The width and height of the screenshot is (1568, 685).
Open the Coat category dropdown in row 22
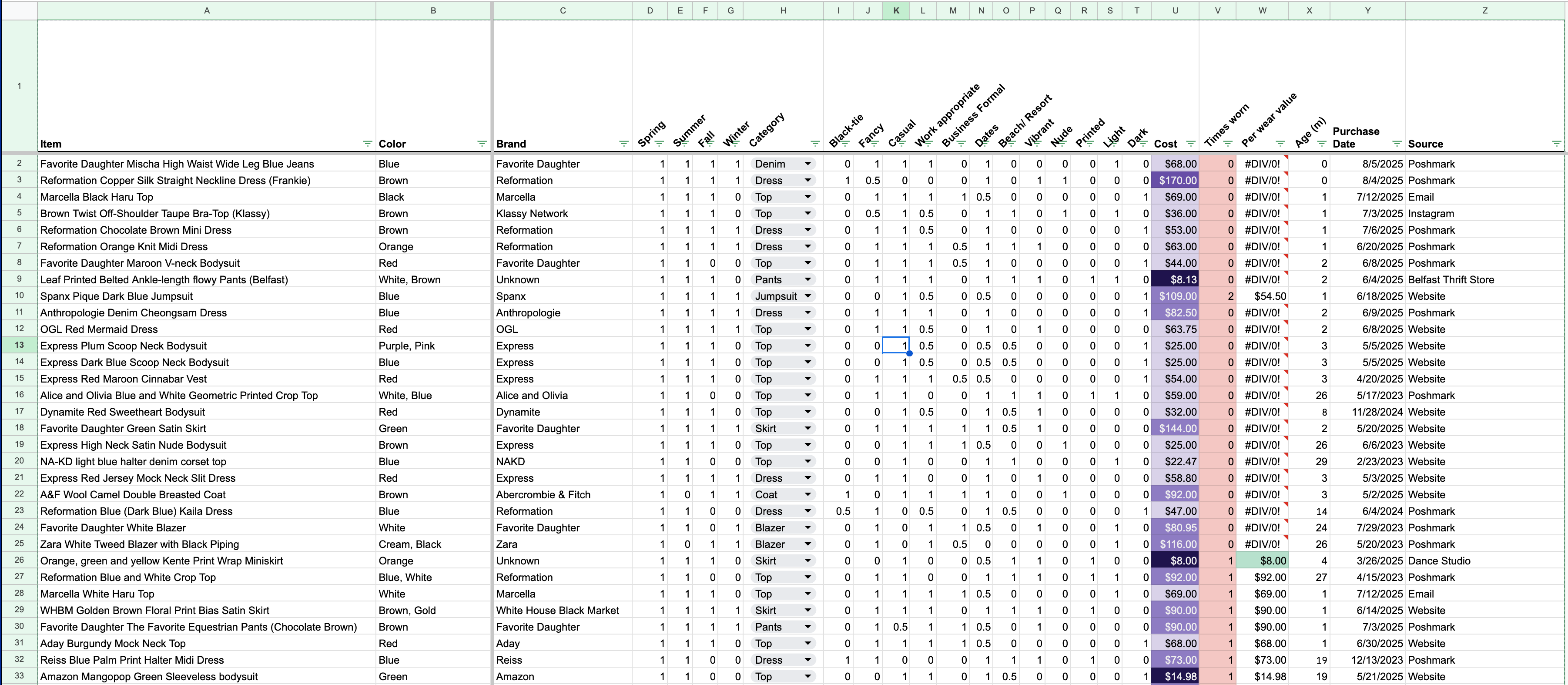coord(808,494)
